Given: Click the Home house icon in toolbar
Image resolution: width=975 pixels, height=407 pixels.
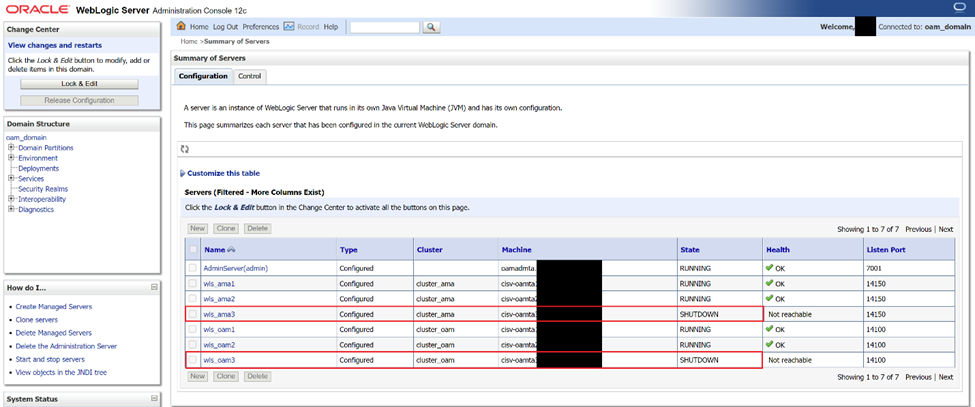Looking at the screenshot, I should point(181,27).
